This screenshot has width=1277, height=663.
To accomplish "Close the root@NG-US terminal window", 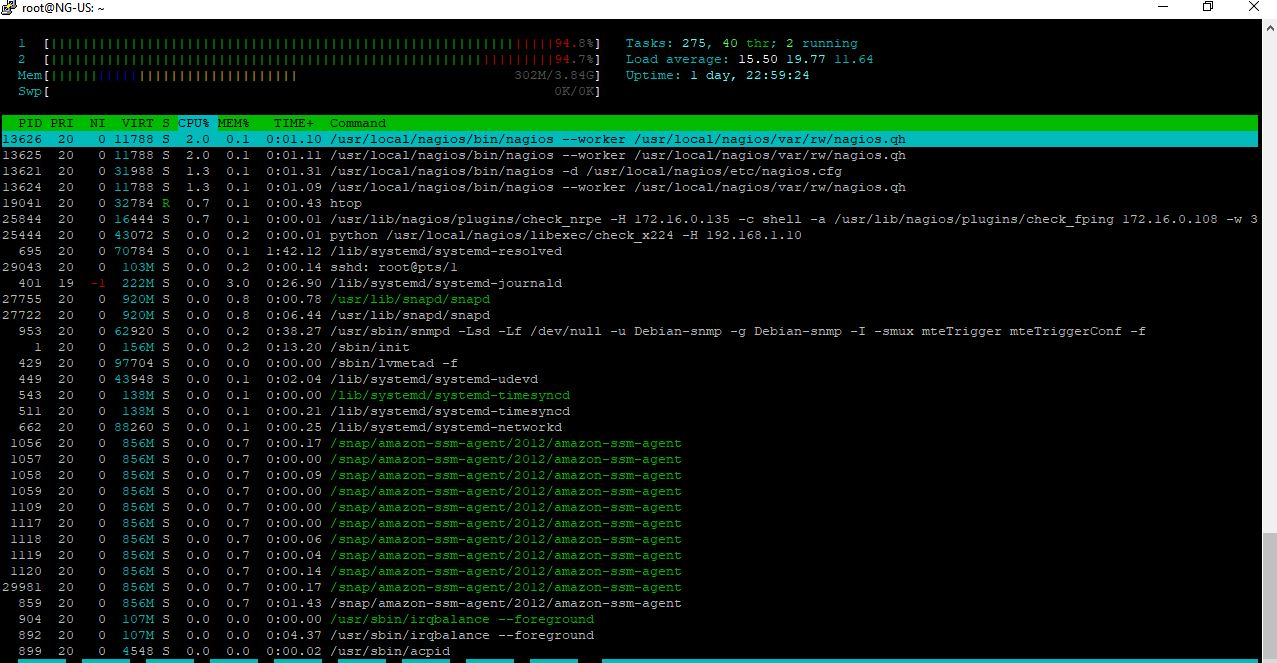I will coord(1254,8).
